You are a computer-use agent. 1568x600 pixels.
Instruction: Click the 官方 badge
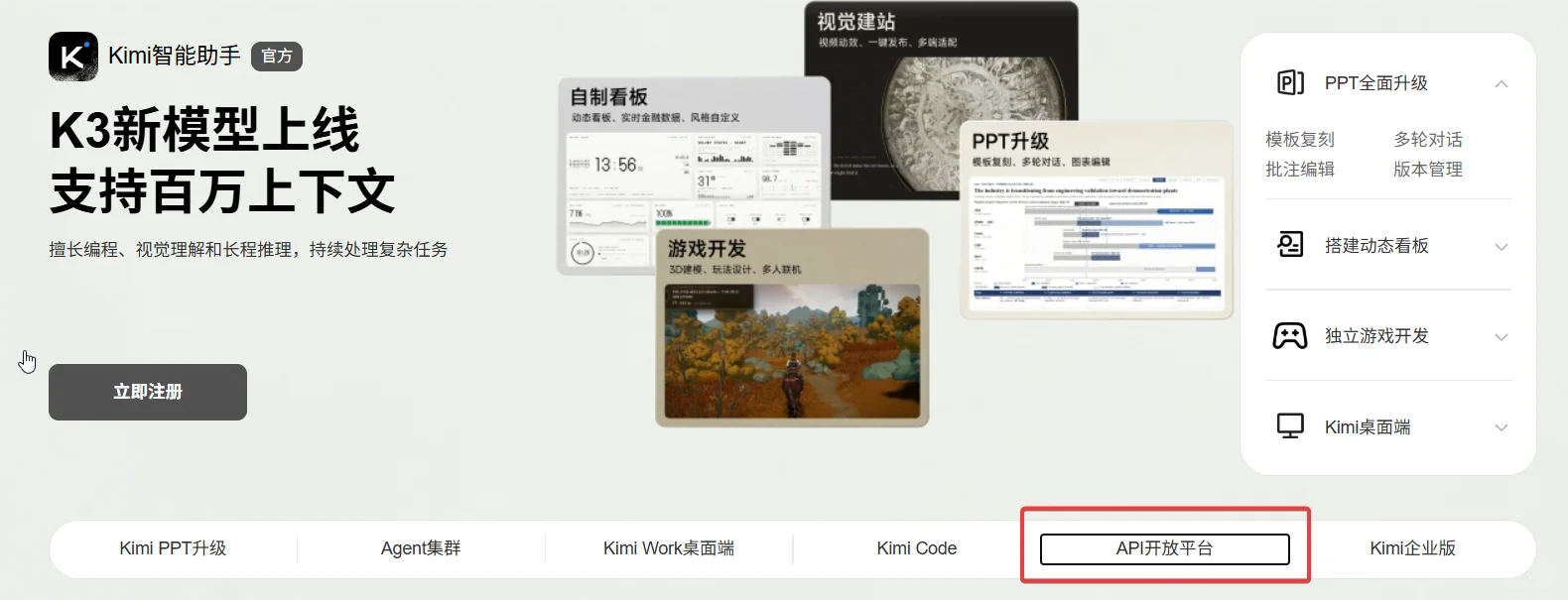click(x=277, y=57)
